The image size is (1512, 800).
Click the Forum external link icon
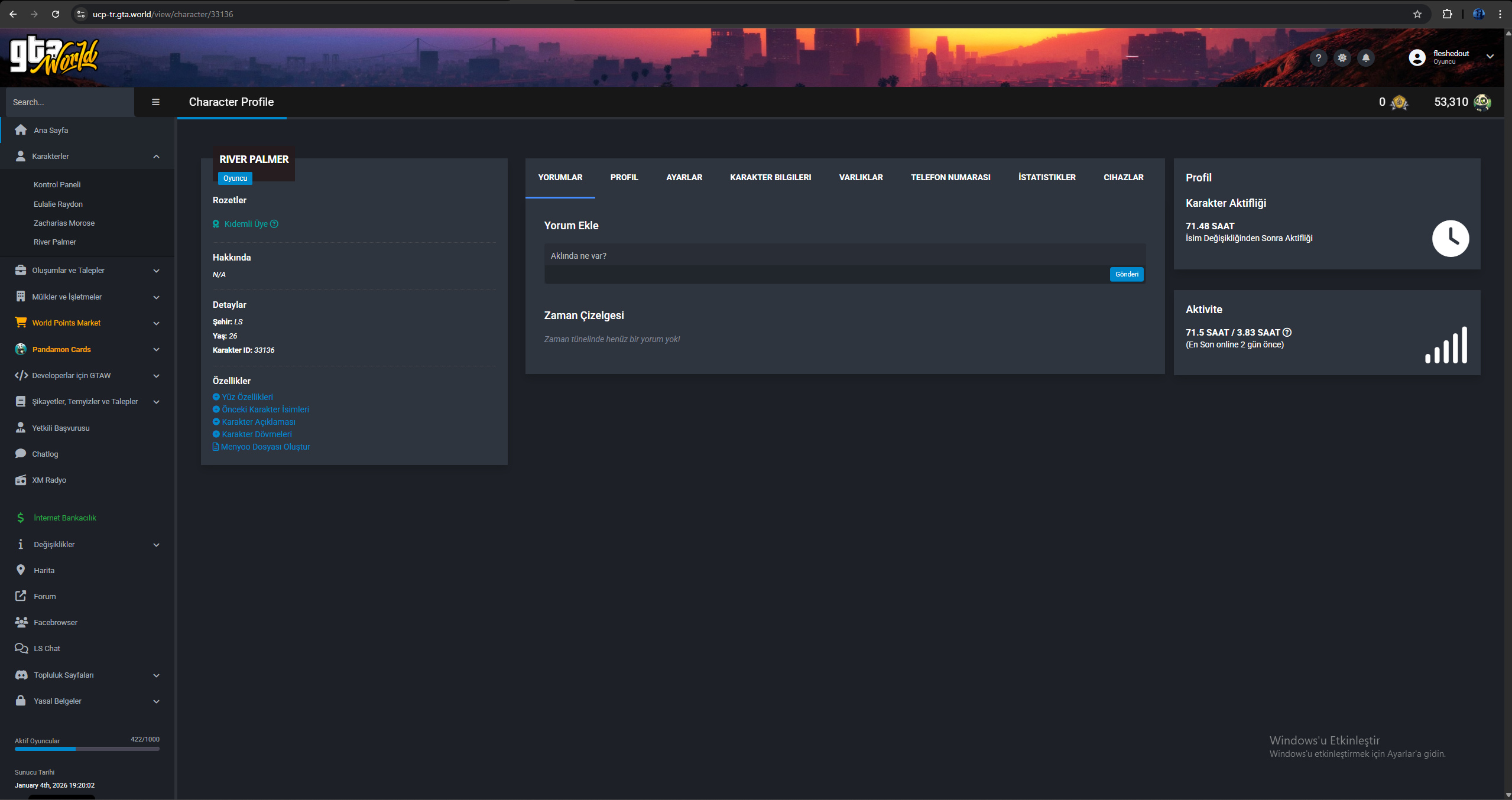(x=21, y=596)
